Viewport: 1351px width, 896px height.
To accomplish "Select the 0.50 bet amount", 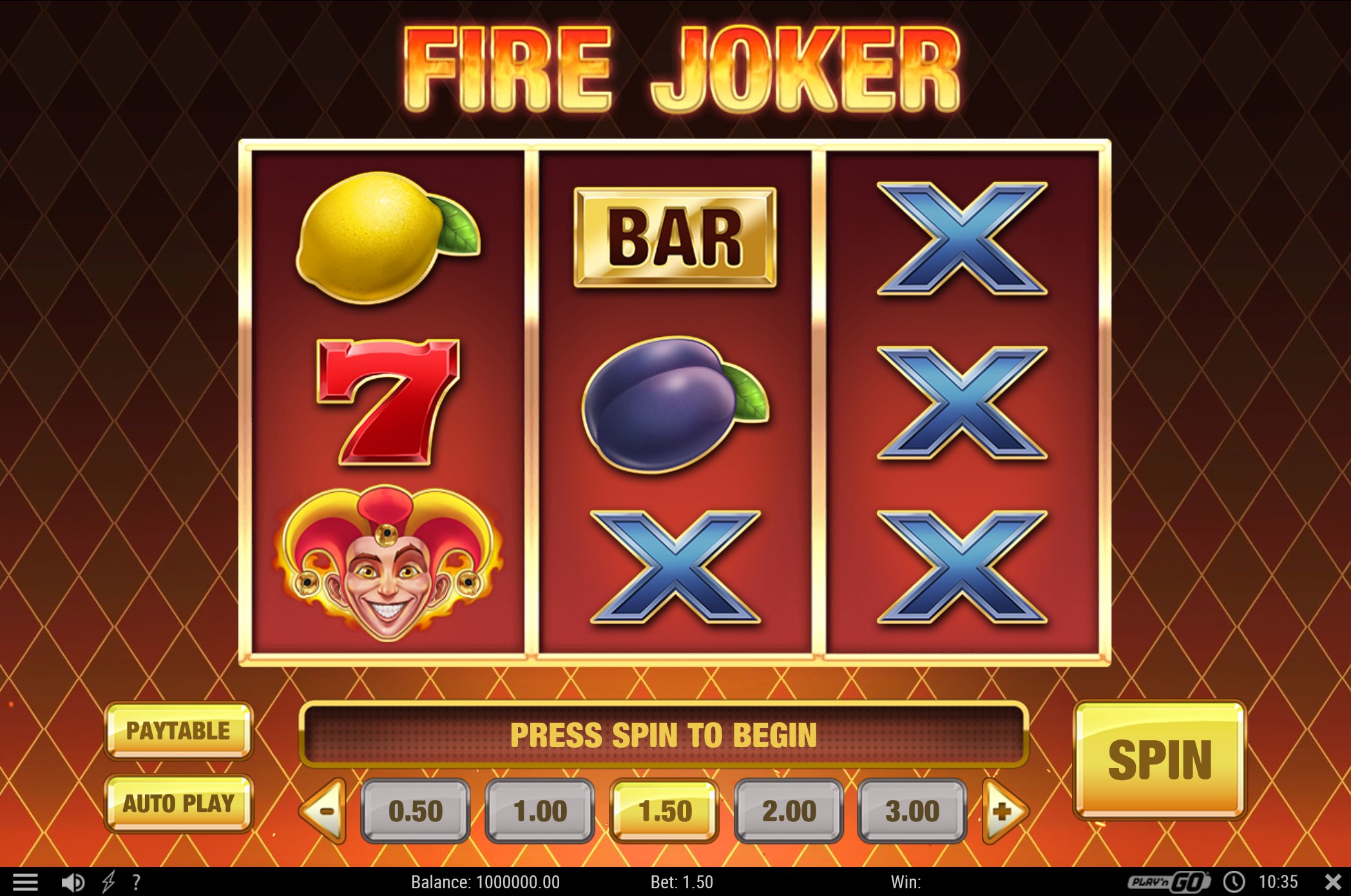I will [416, 811].
